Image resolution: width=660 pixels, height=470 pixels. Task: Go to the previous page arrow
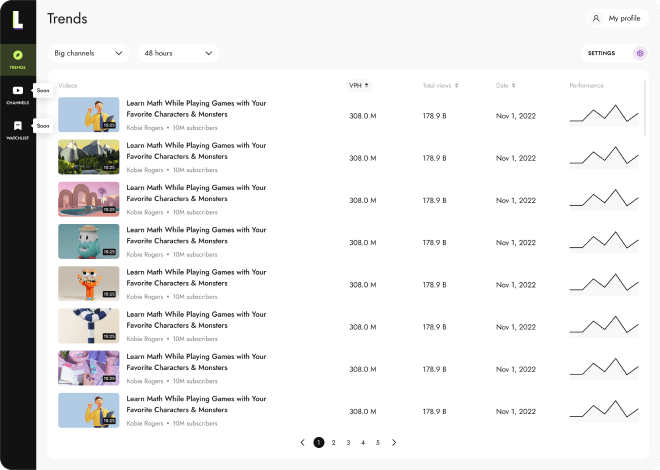[x=302, y=442]
